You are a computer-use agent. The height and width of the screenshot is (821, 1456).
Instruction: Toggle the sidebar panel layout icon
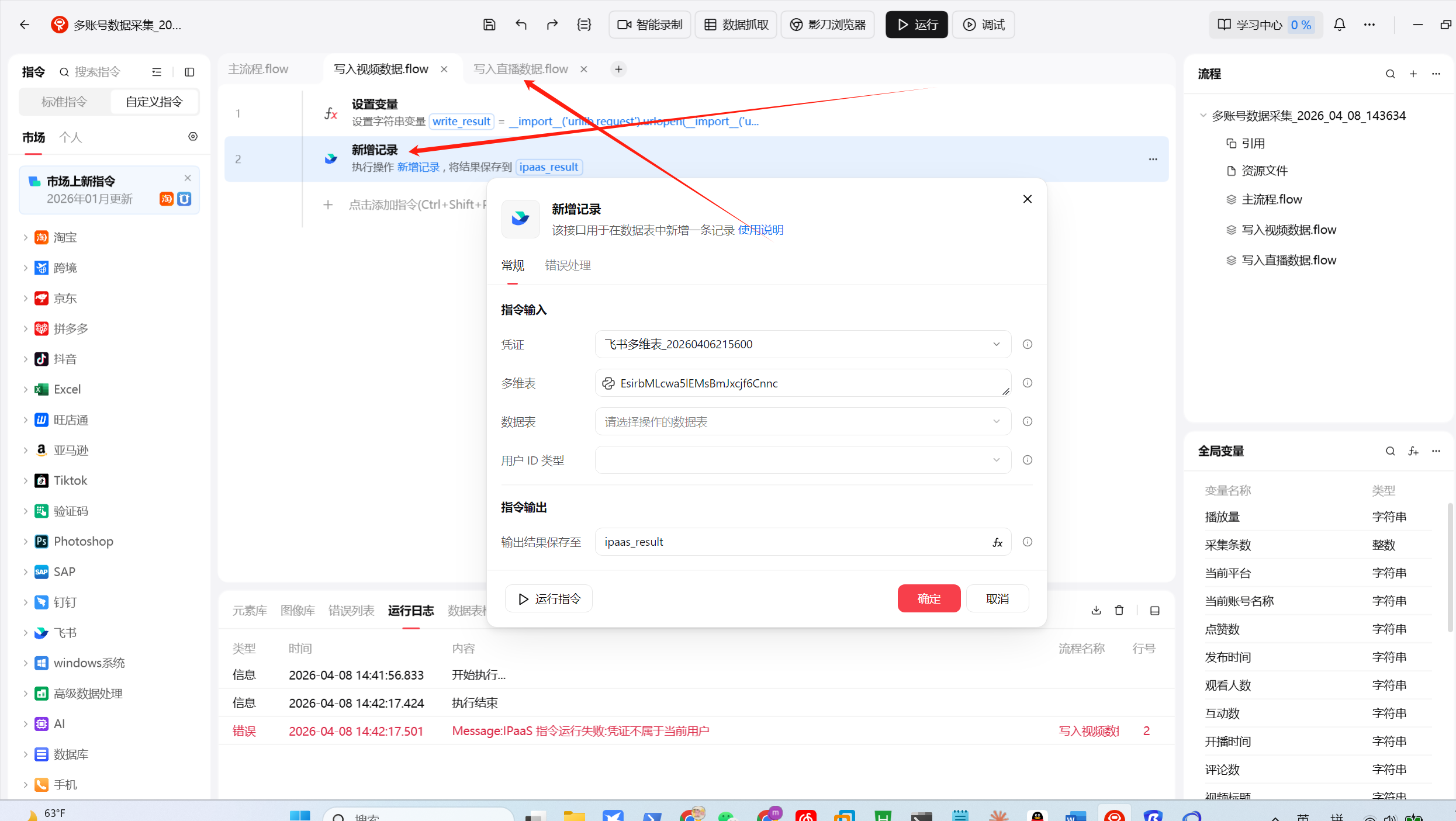point(189,72)
